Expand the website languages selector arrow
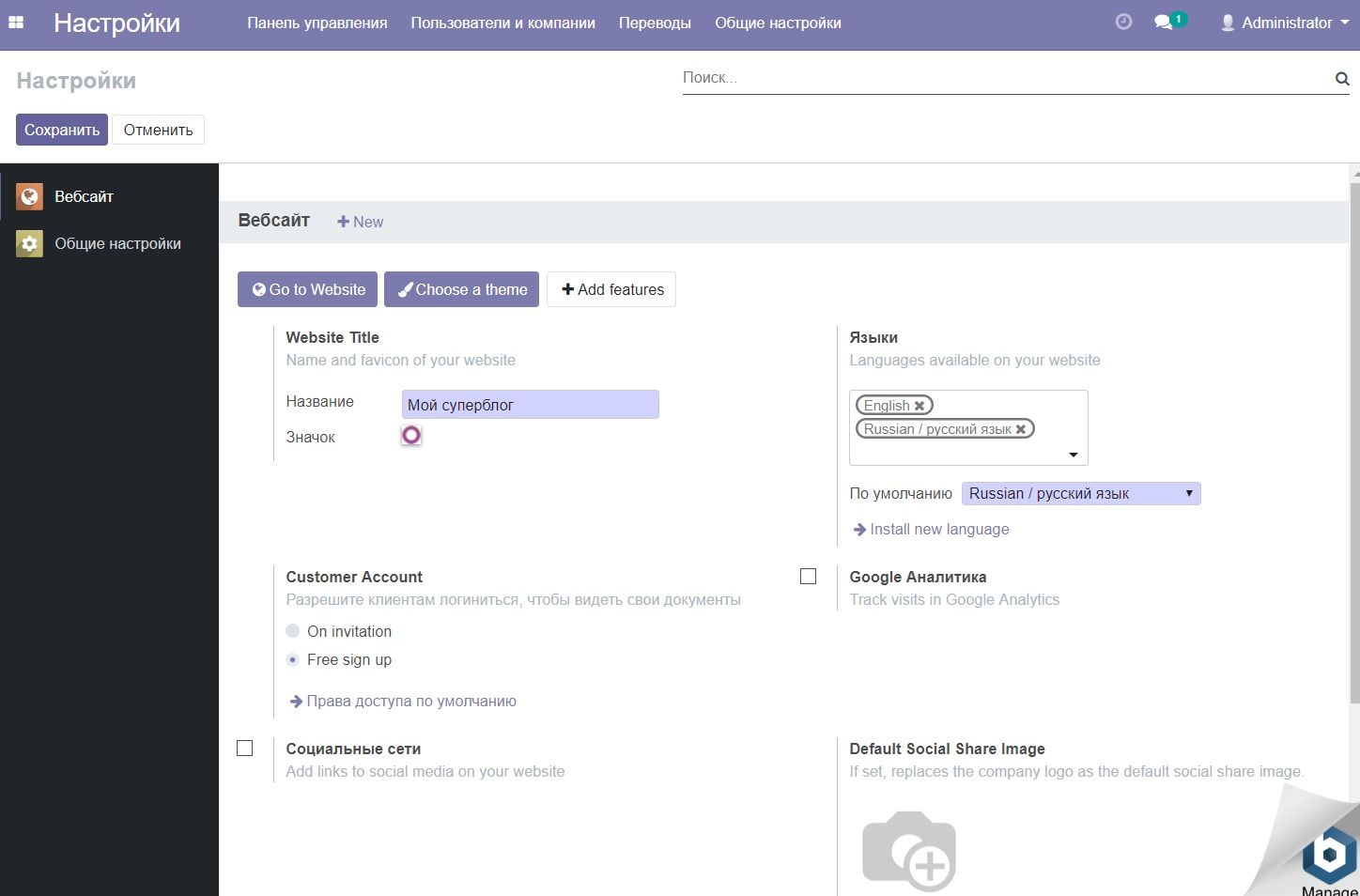The height and width of the screenshot is (896, 1360). click(x=1073, y=455)
